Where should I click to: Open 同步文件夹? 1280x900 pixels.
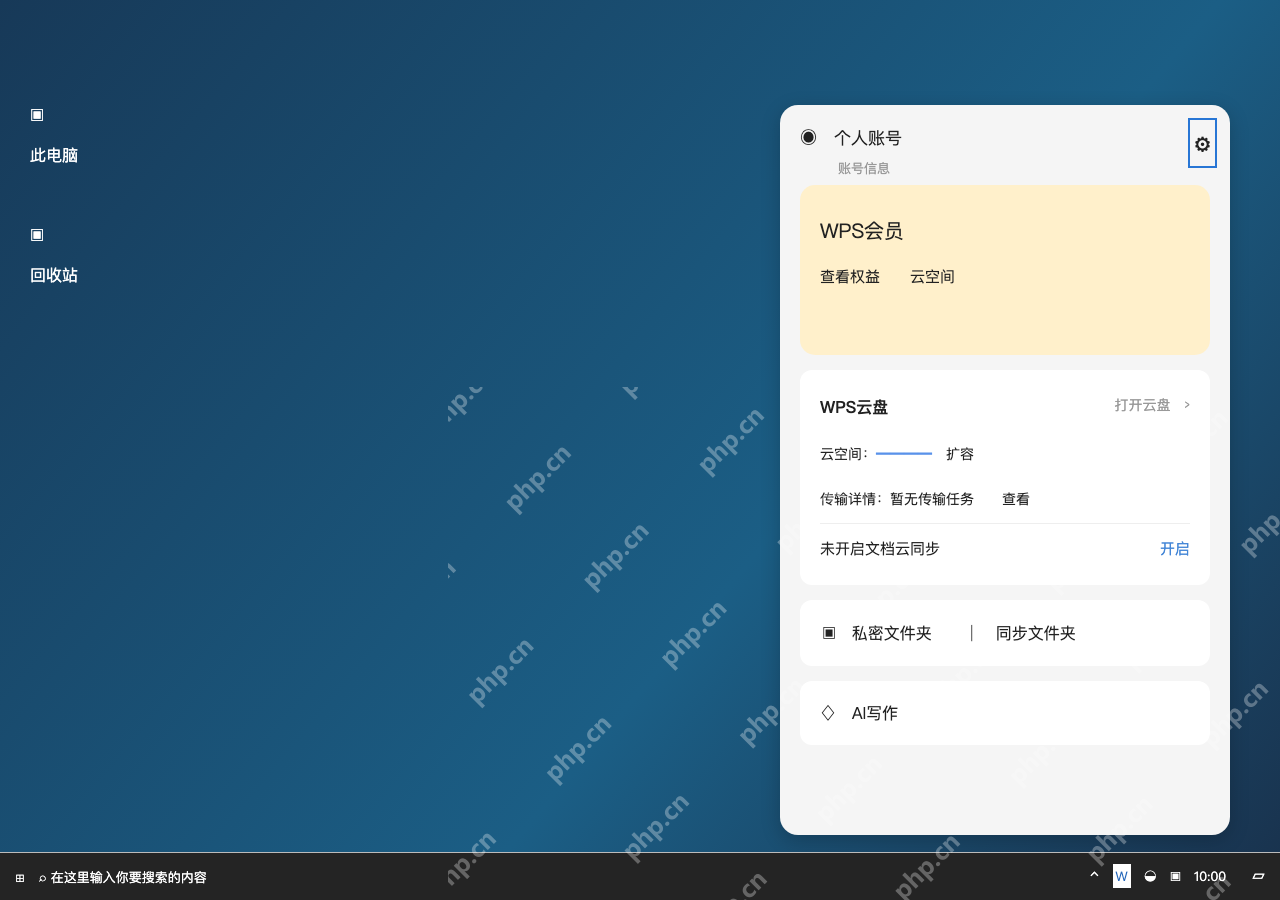pyautogui.click(x=1036, y=633)
